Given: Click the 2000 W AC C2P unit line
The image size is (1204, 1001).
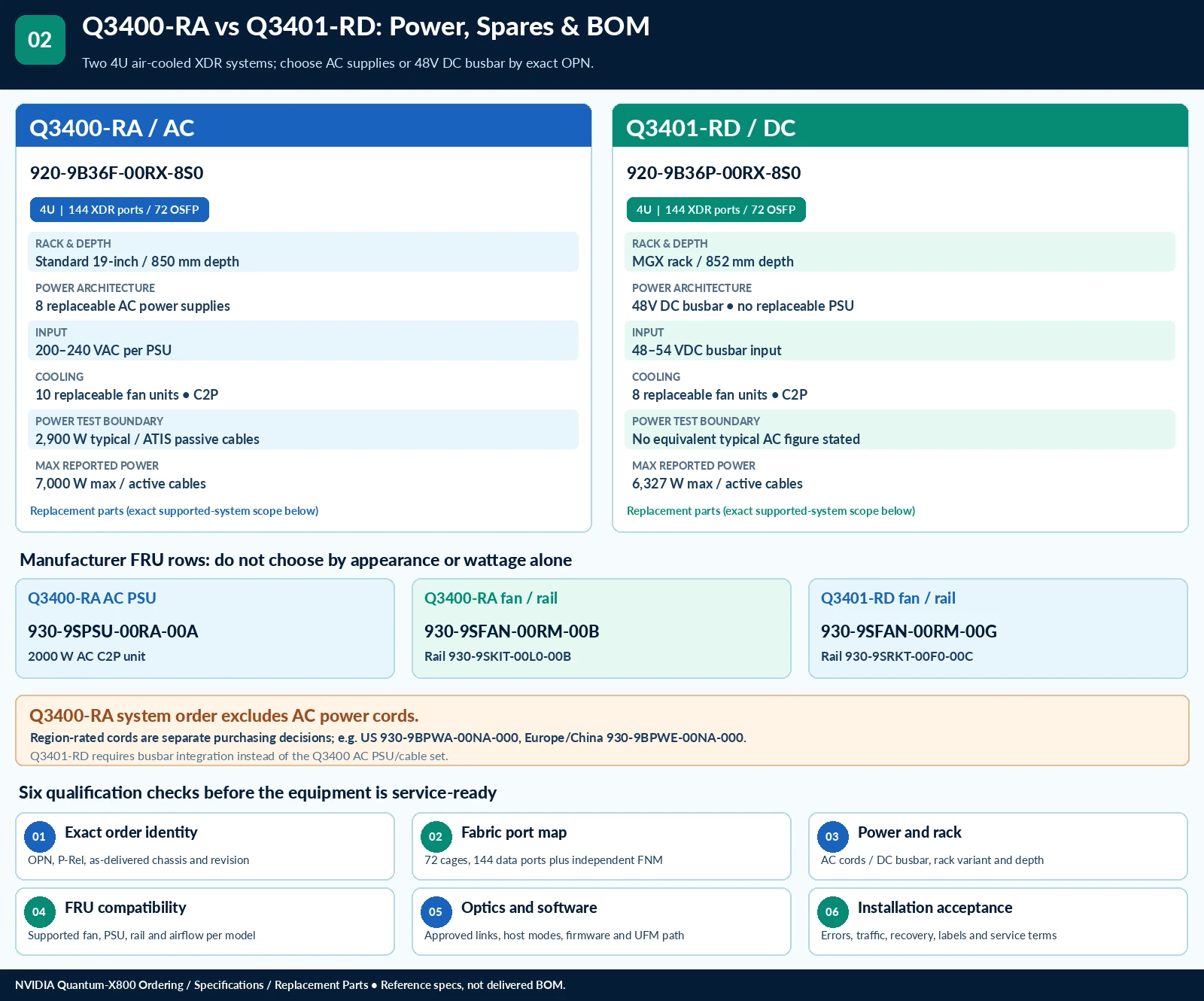Looking at the screenshot, I should point(87,656).
